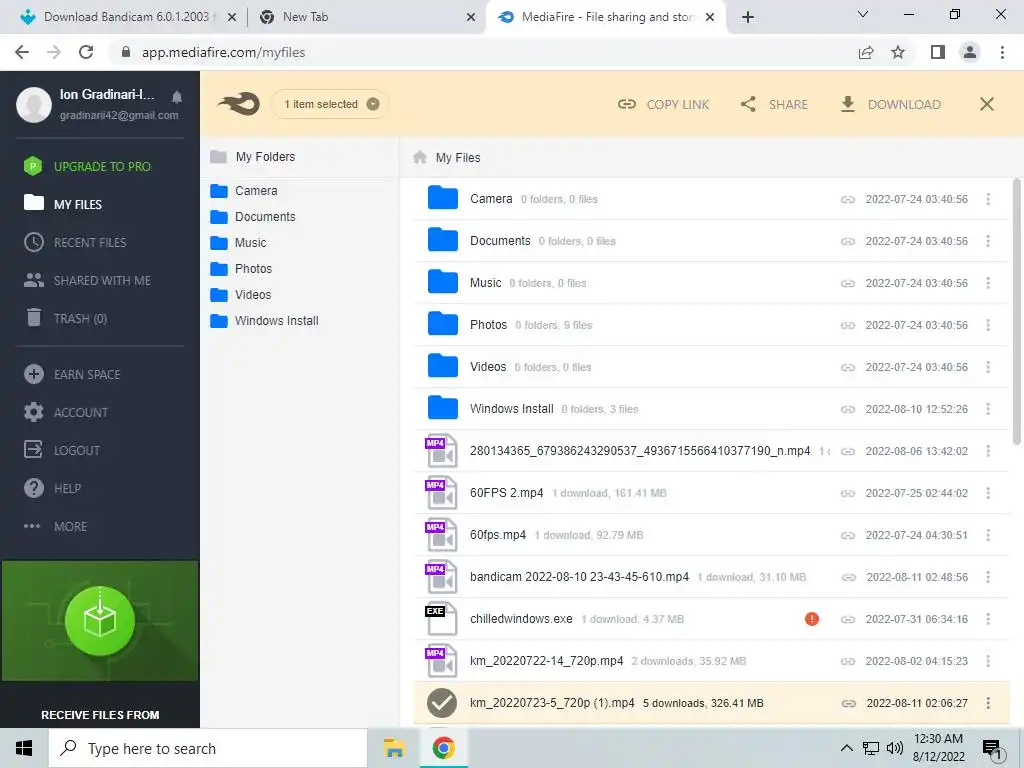Open options menu for Camera folder row
The height and width of the screenshot is (768, 1024).
point(988,199)
